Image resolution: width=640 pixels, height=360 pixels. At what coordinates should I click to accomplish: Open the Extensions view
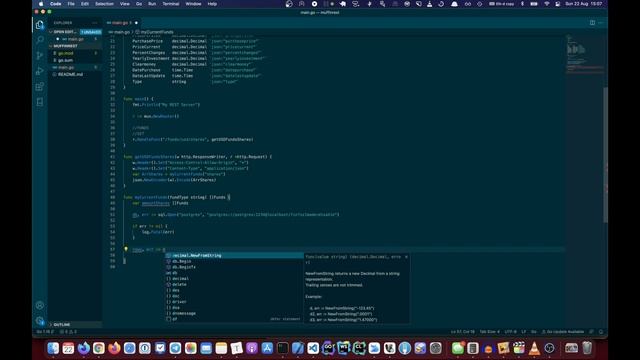[x=40, y=87]
